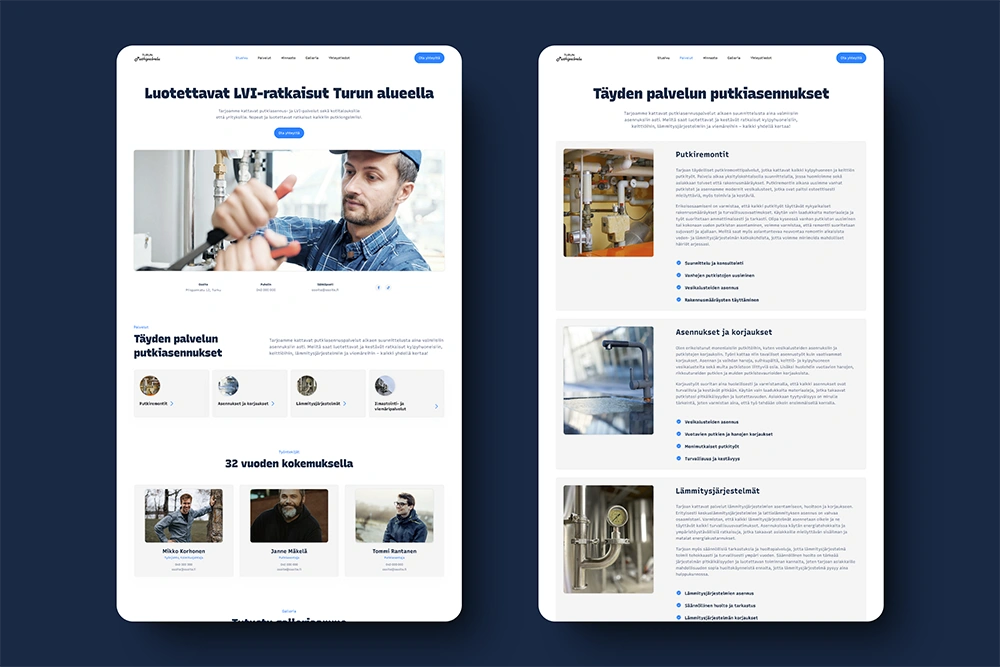
Task: Click the headline 'Luotettavat LVI-ratkaisut Turun alueella'
Action: (289, 93)
